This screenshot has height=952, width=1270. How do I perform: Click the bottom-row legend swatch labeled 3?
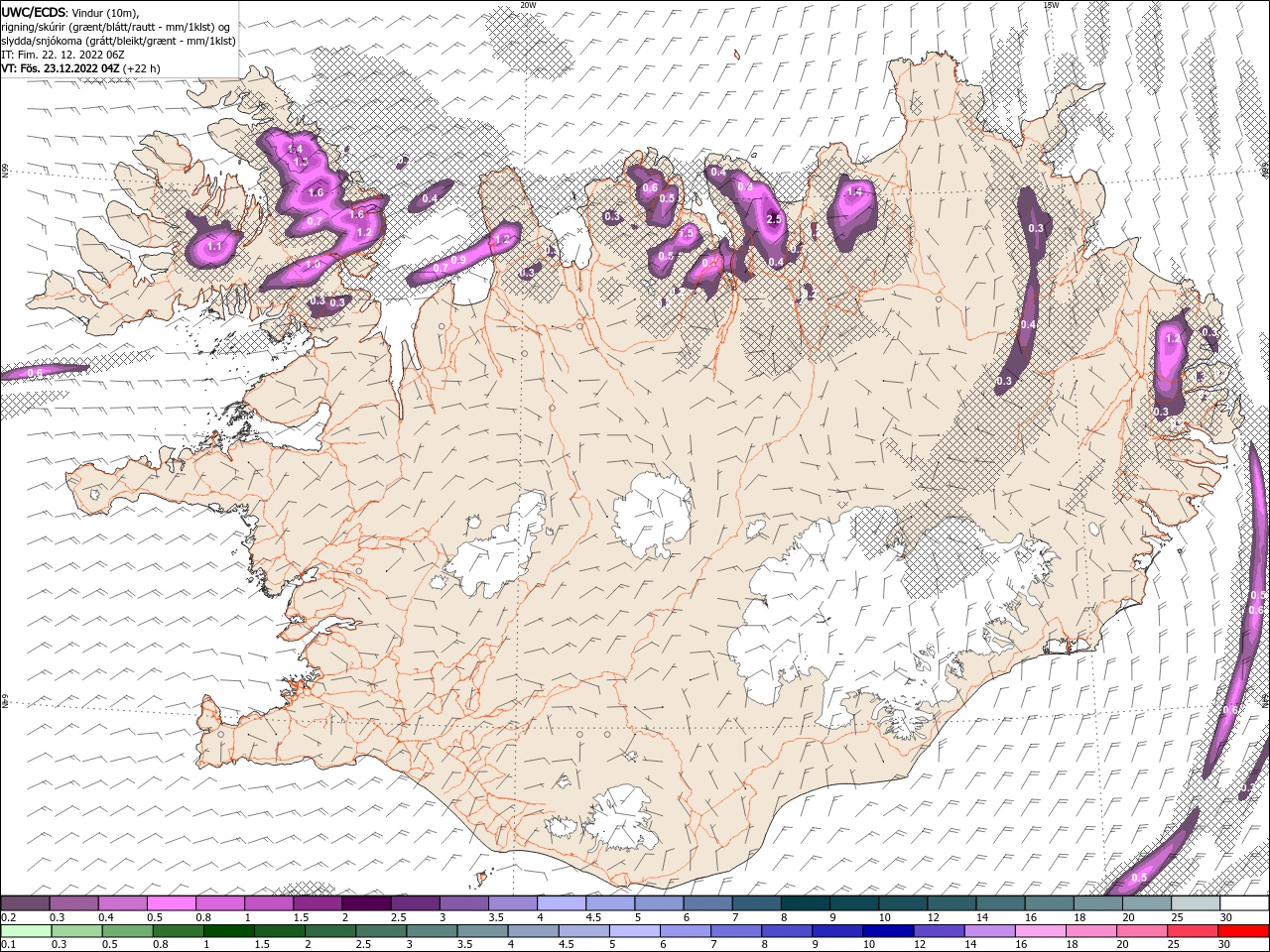[432, 931]
